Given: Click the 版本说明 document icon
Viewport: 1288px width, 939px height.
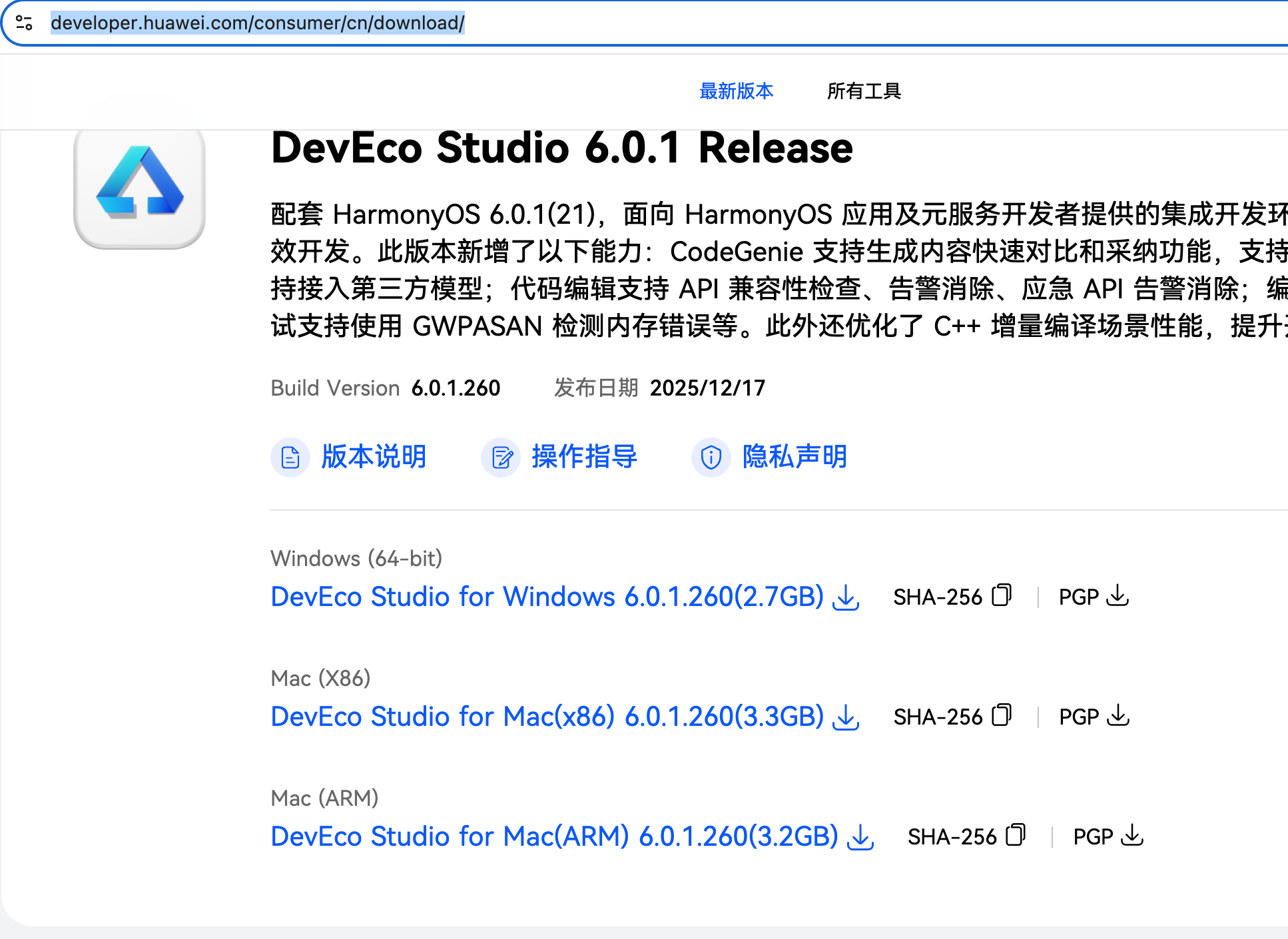Looking at the screenshot, I should [290, 458].
